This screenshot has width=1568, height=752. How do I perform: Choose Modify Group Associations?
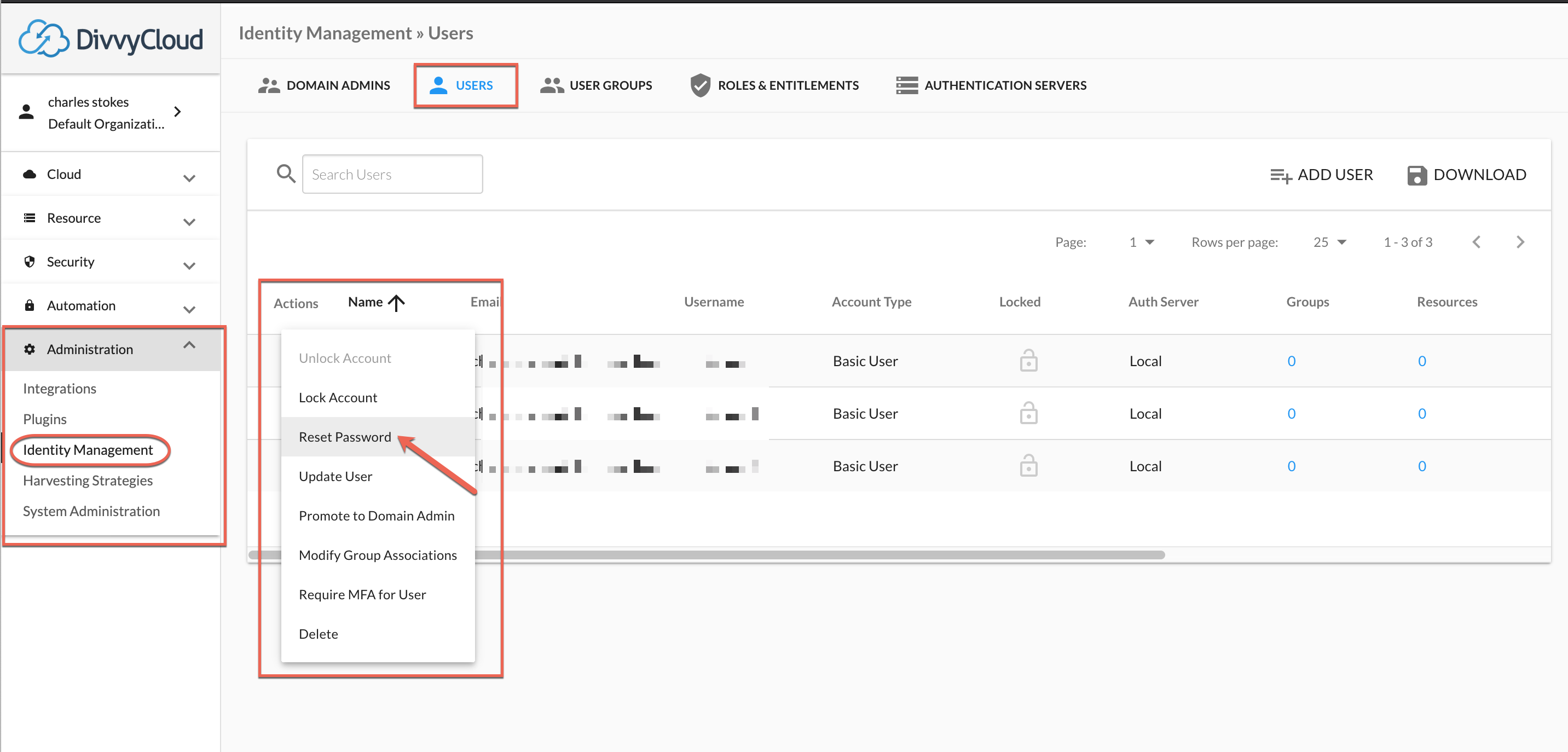[378, 555]
